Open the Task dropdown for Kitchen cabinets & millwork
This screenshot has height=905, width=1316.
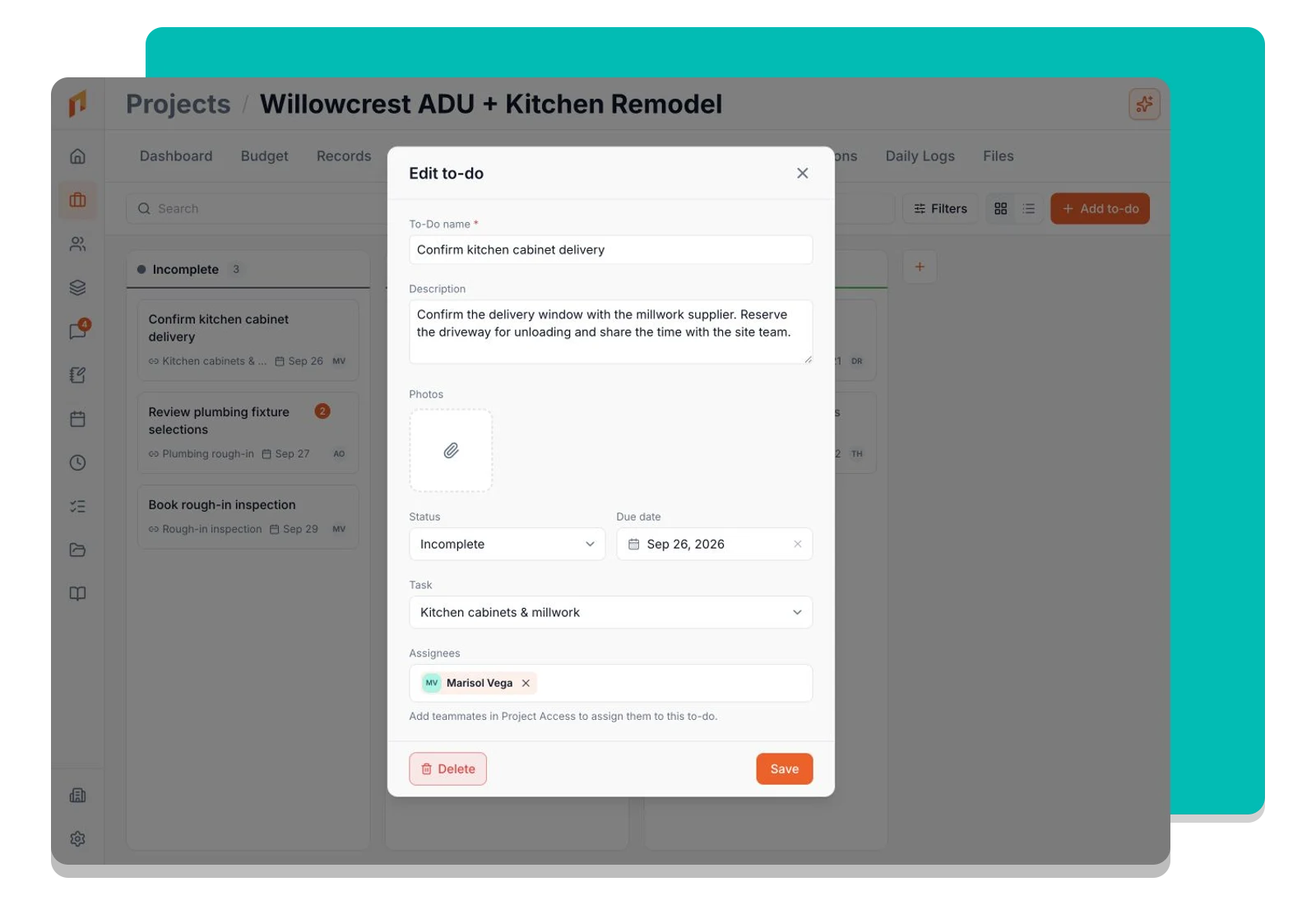click(611, 612)
